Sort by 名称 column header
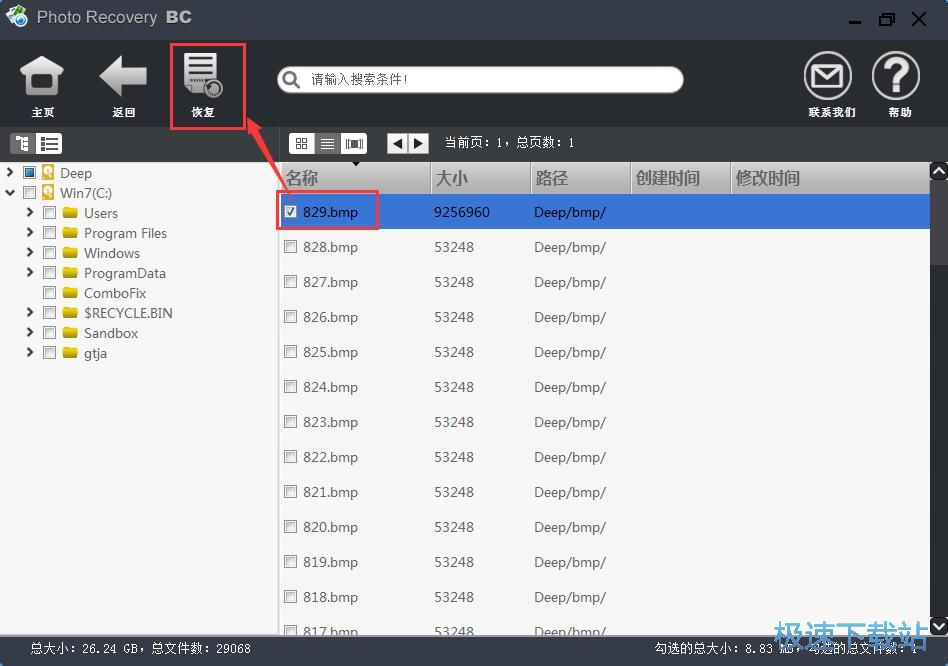The image size is (948, 666). click(356, 178)
